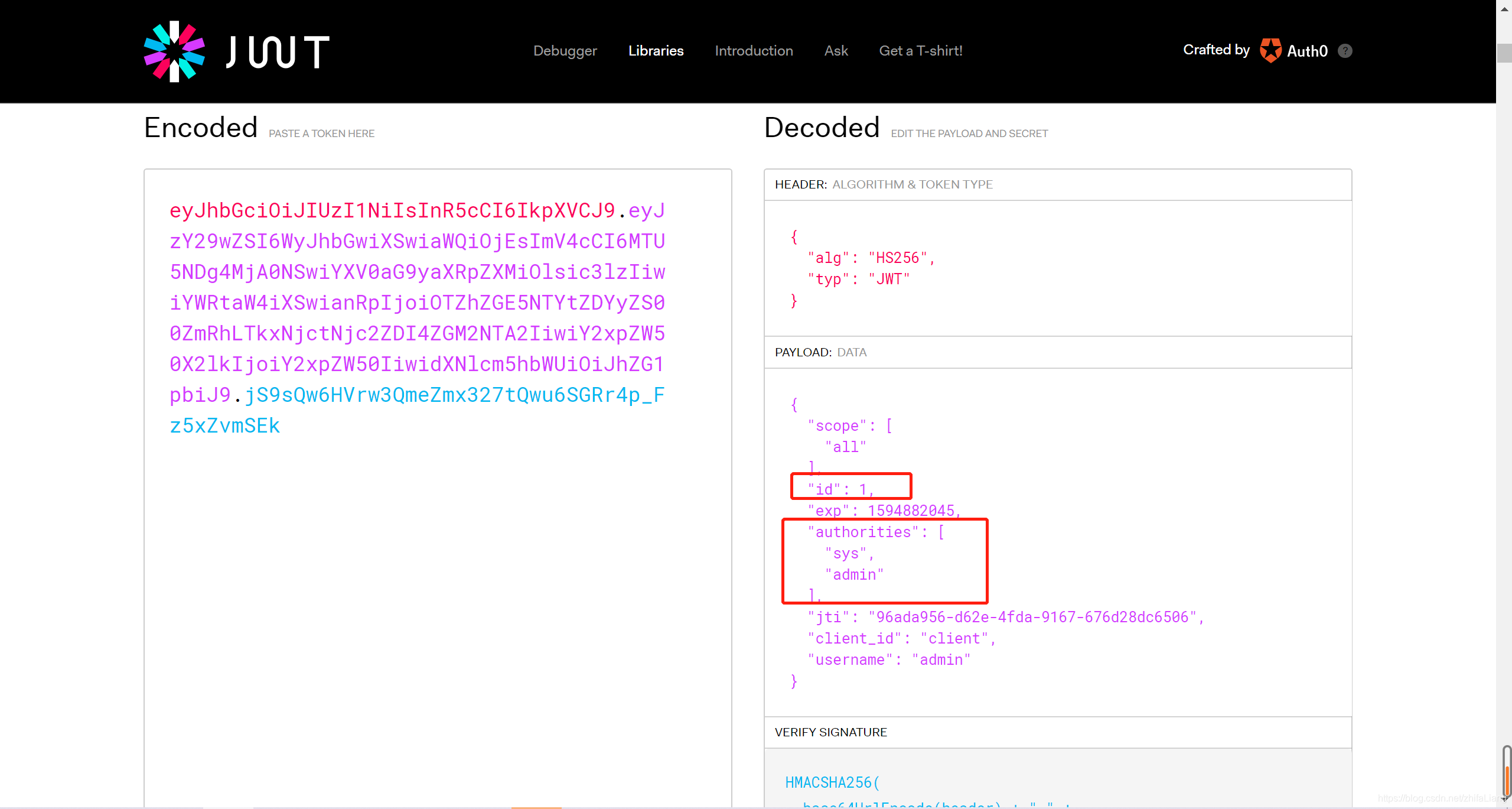The image size is (1512, 809).
Task: Click the question mark help icon
Action: 1345,51
